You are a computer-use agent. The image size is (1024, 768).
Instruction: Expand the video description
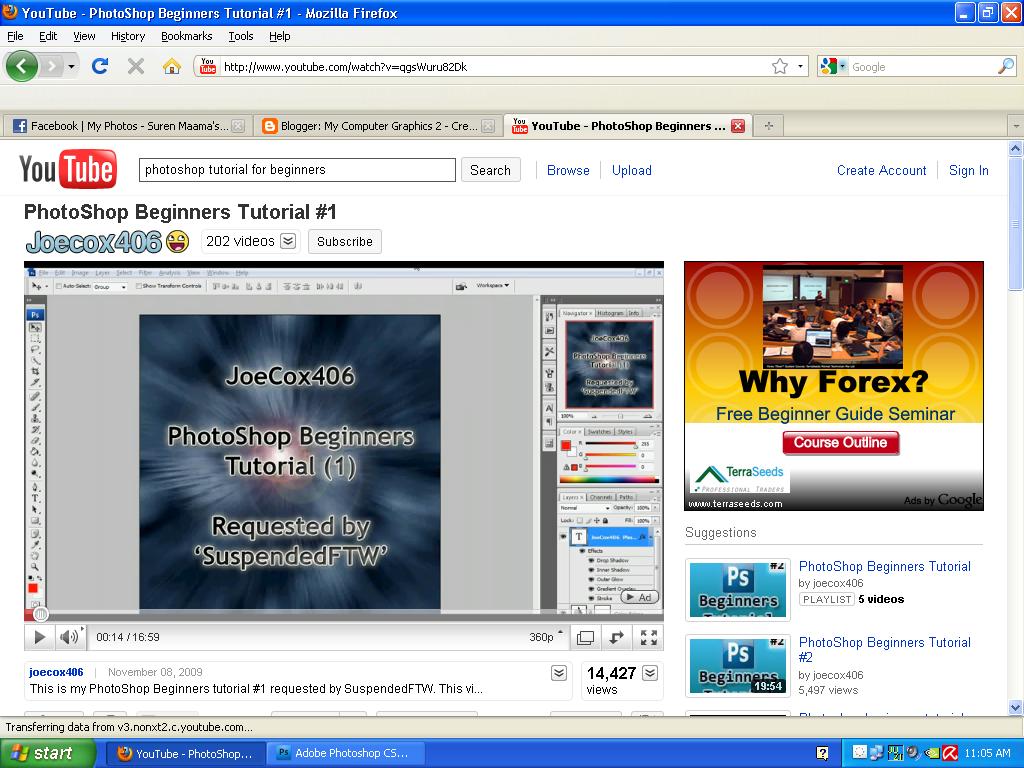click(559, 673)
